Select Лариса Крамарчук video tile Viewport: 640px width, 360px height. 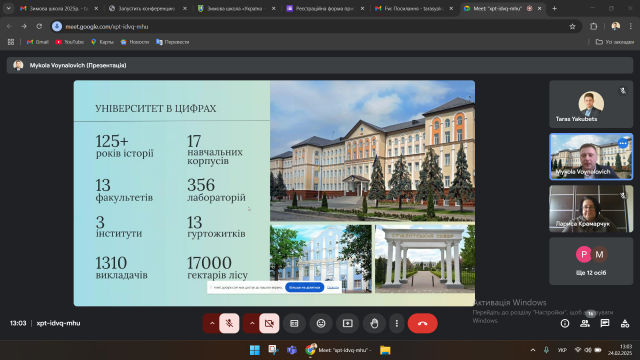[x=591, y=209]
